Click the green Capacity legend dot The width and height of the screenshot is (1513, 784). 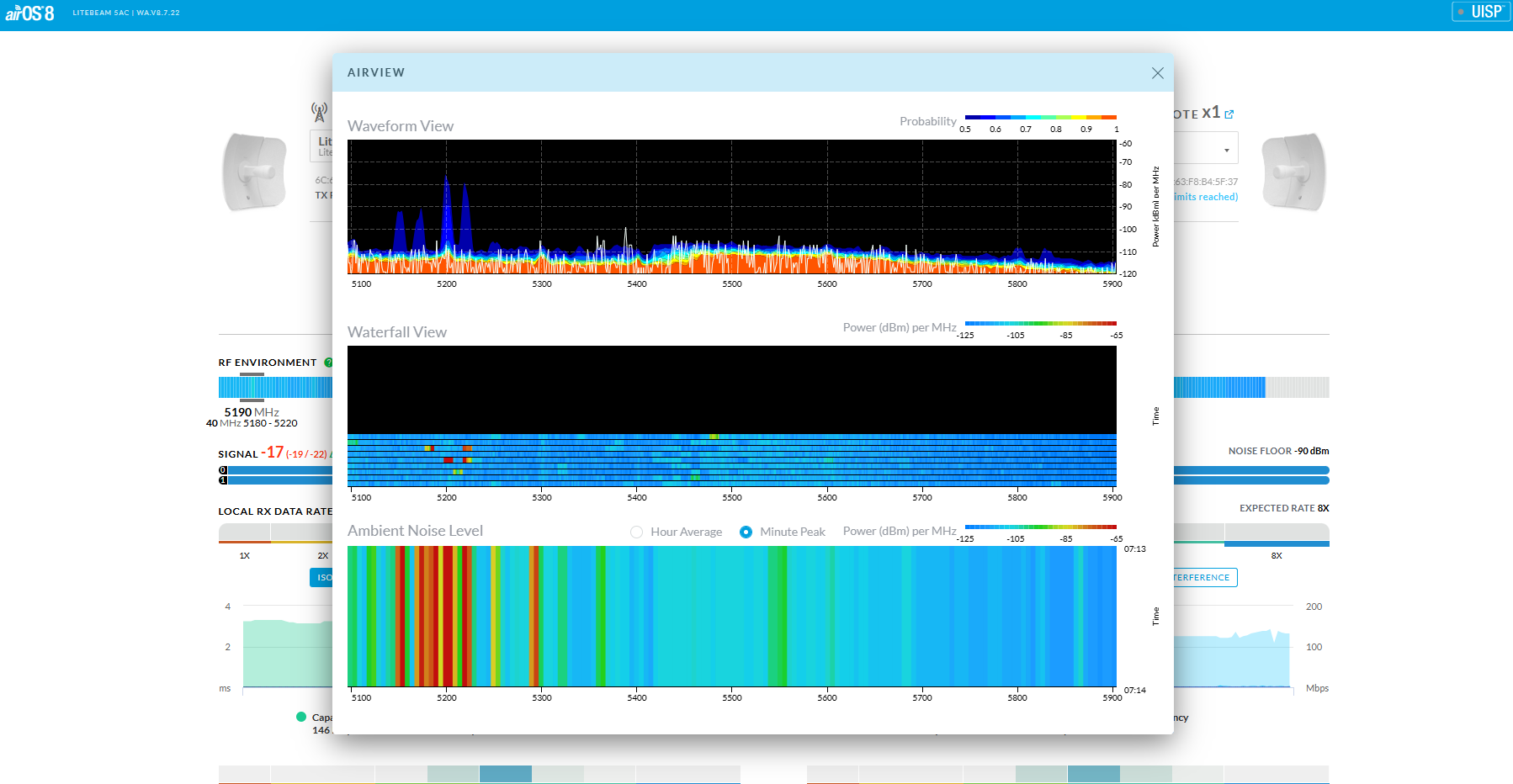click(x=301, y=717)
